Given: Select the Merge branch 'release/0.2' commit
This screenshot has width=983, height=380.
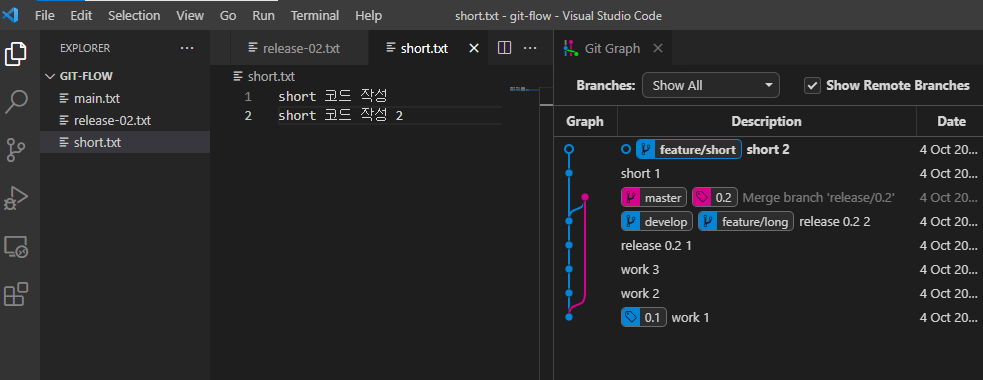Looking at the screenshot, I should [x=769, y=198].
